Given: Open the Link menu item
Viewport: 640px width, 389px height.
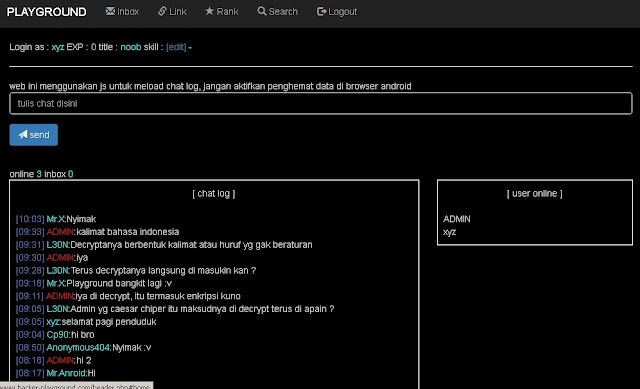Looking at the screenshot, I should [172, 11].
